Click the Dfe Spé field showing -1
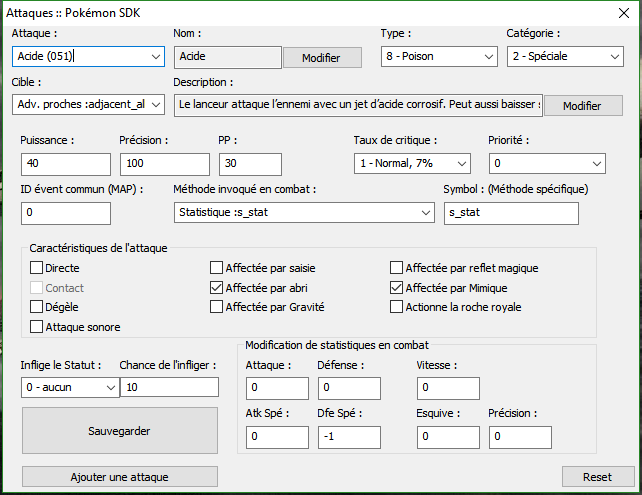 [349, 437]
